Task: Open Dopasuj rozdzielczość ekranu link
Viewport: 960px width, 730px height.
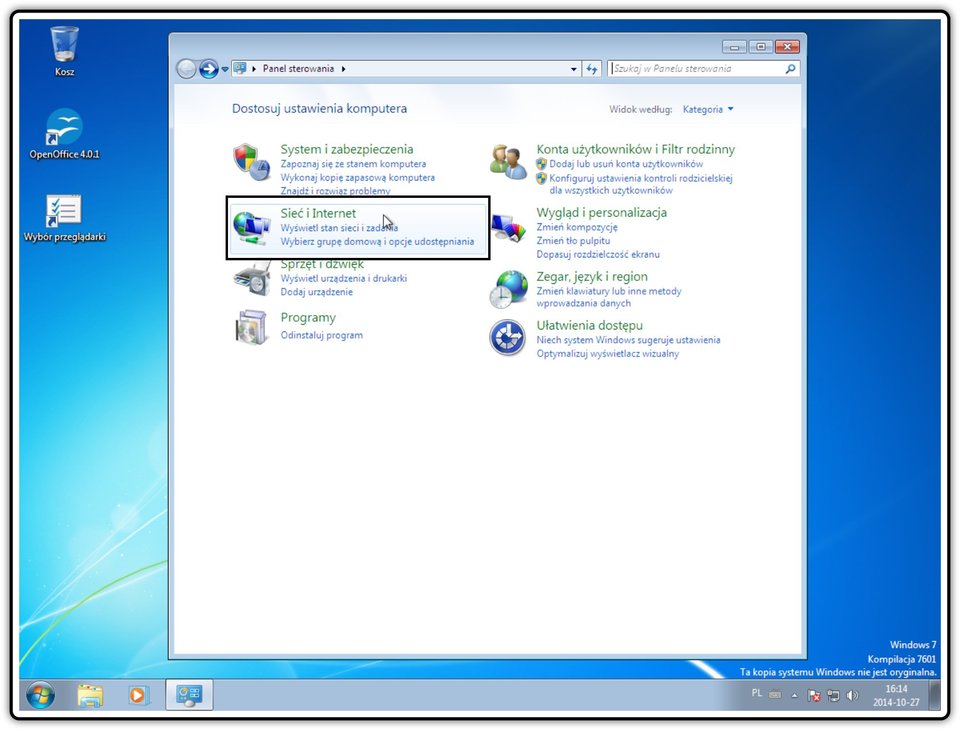Action: point(598,254)
